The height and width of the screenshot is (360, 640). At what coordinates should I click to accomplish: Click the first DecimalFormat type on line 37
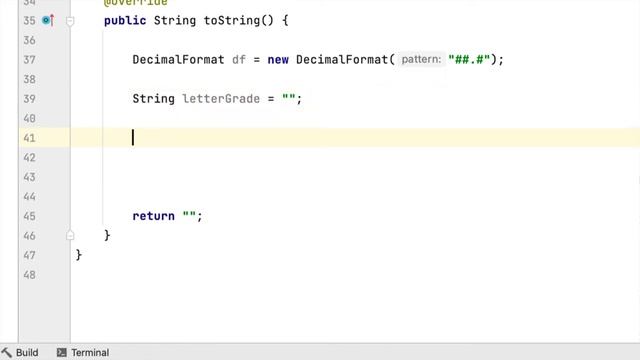[x=178, y=60]
